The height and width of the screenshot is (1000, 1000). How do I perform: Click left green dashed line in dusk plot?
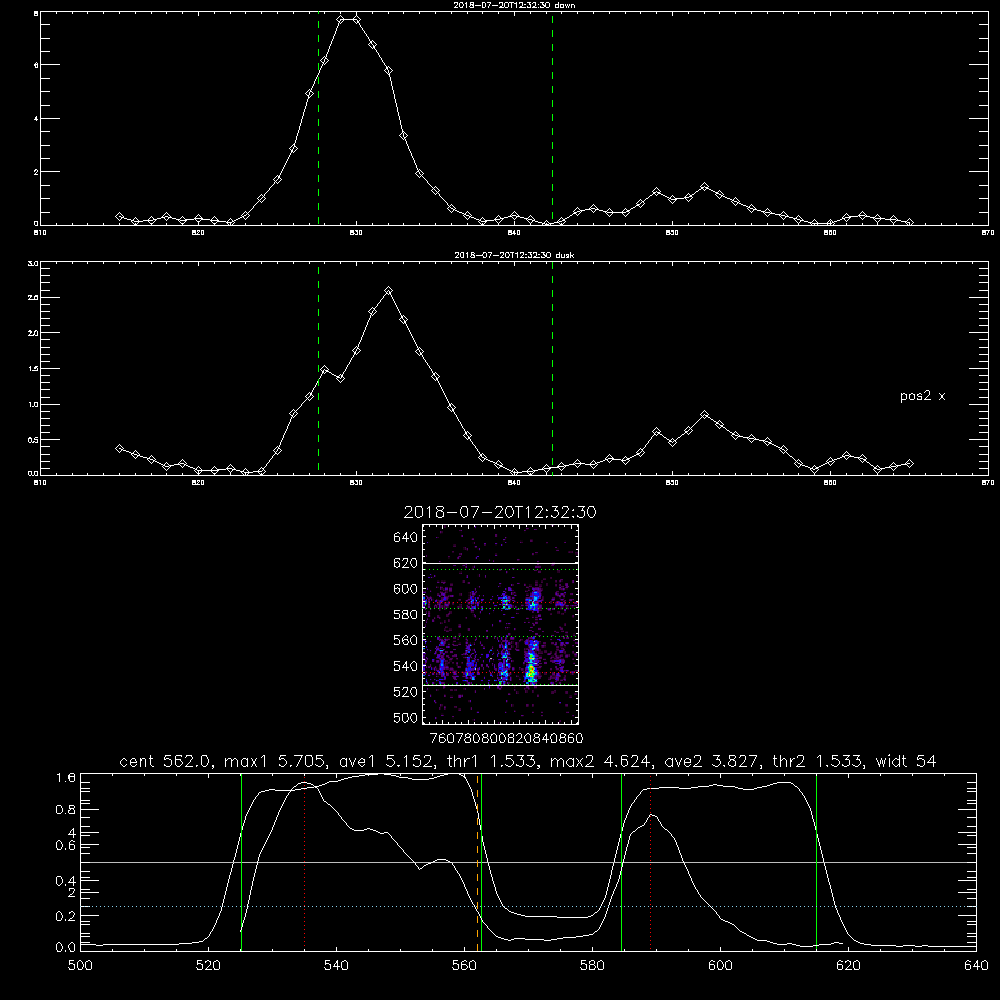318,369
